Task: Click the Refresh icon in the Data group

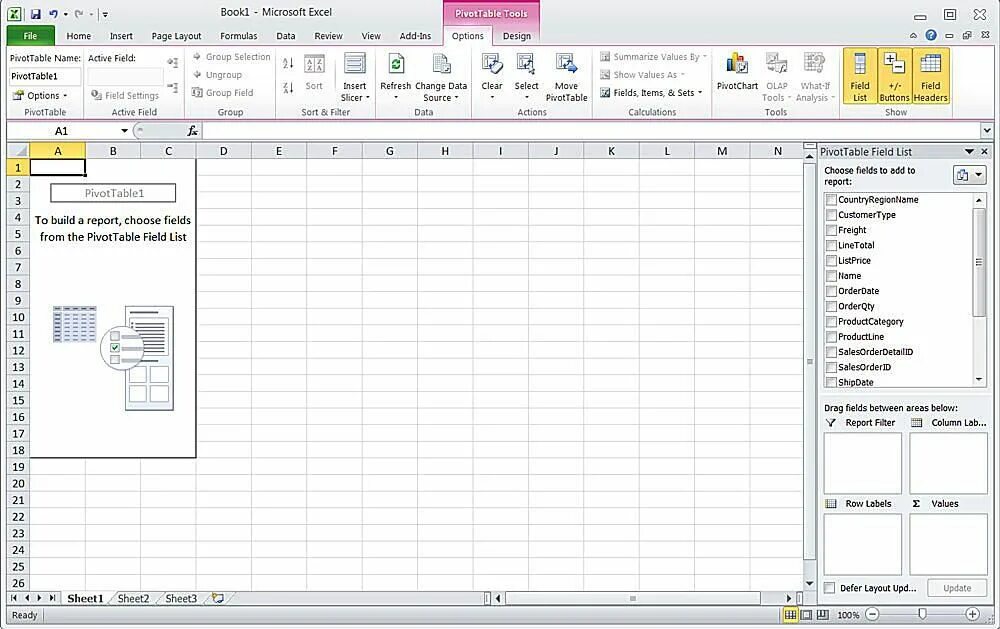Action: coord(395,64)
